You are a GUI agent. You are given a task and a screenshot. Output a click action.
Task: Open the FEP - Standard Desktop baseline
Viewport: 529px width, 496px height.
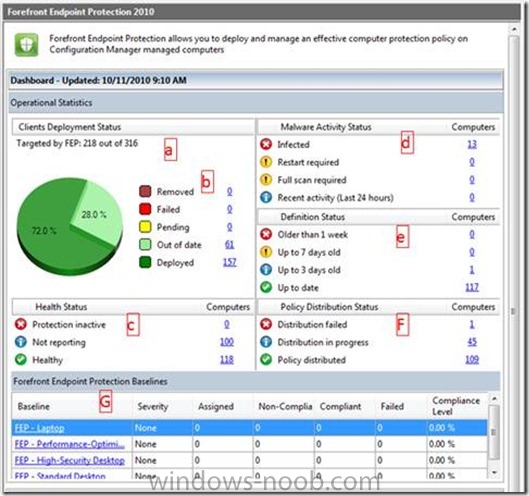(x=60, y=476)
